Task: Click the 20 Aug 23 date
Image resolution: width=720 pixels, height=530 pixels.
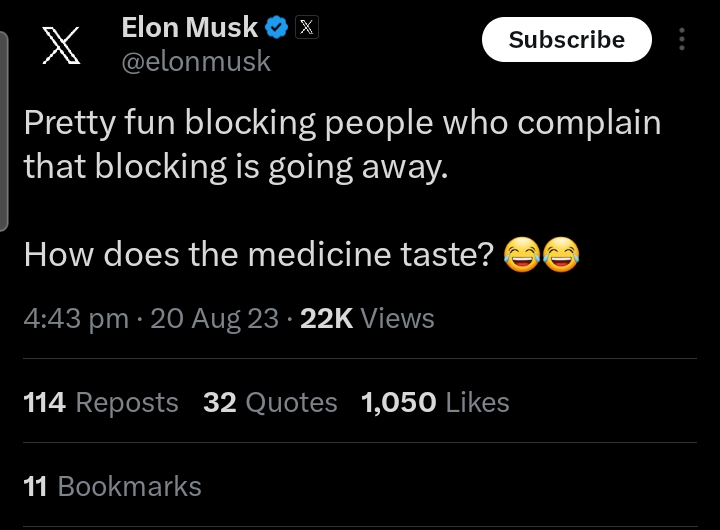Action: (214, 318)
